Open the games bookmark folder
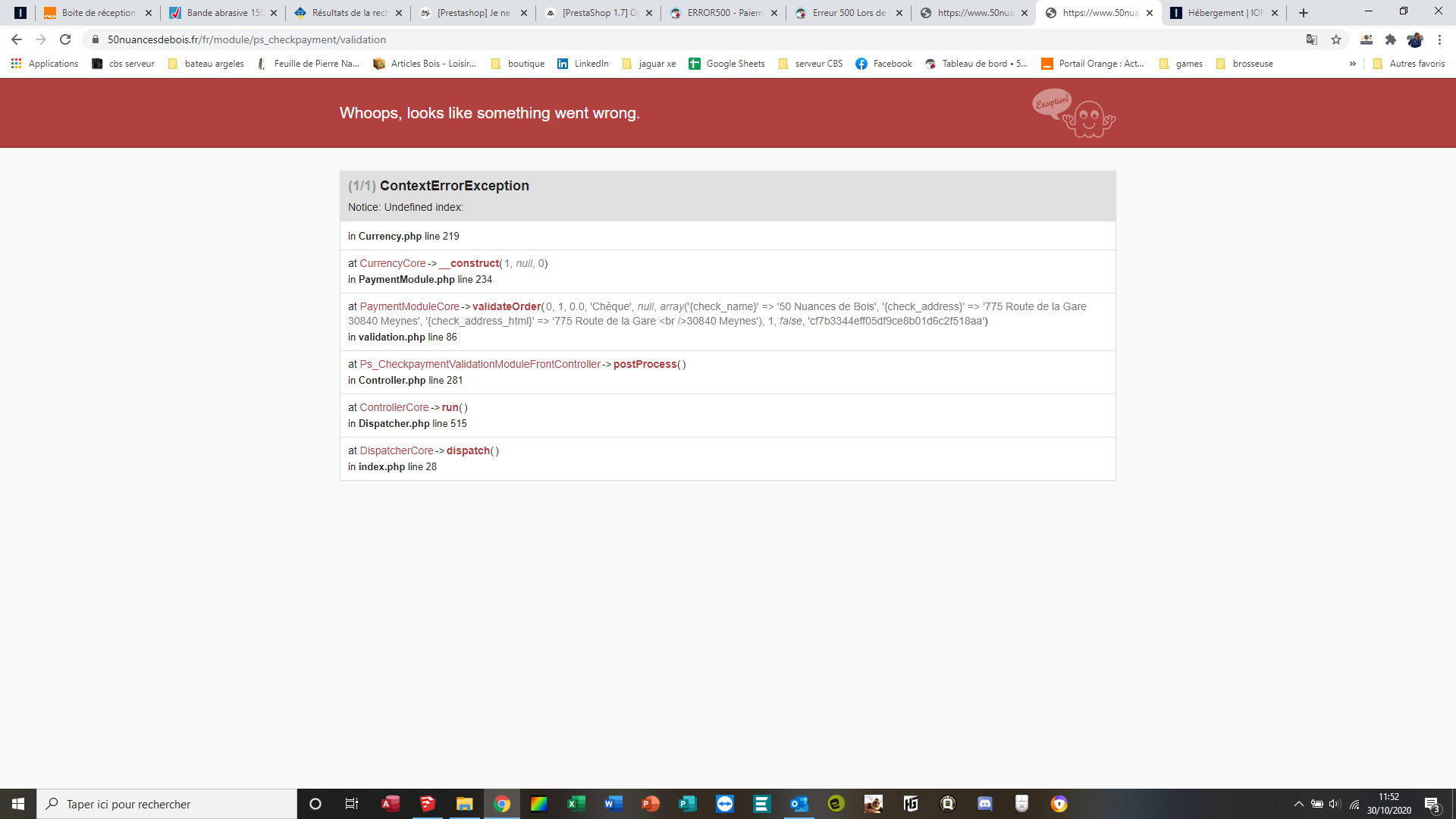This screenshot has width=1456, height=819. click(1181, 64)
